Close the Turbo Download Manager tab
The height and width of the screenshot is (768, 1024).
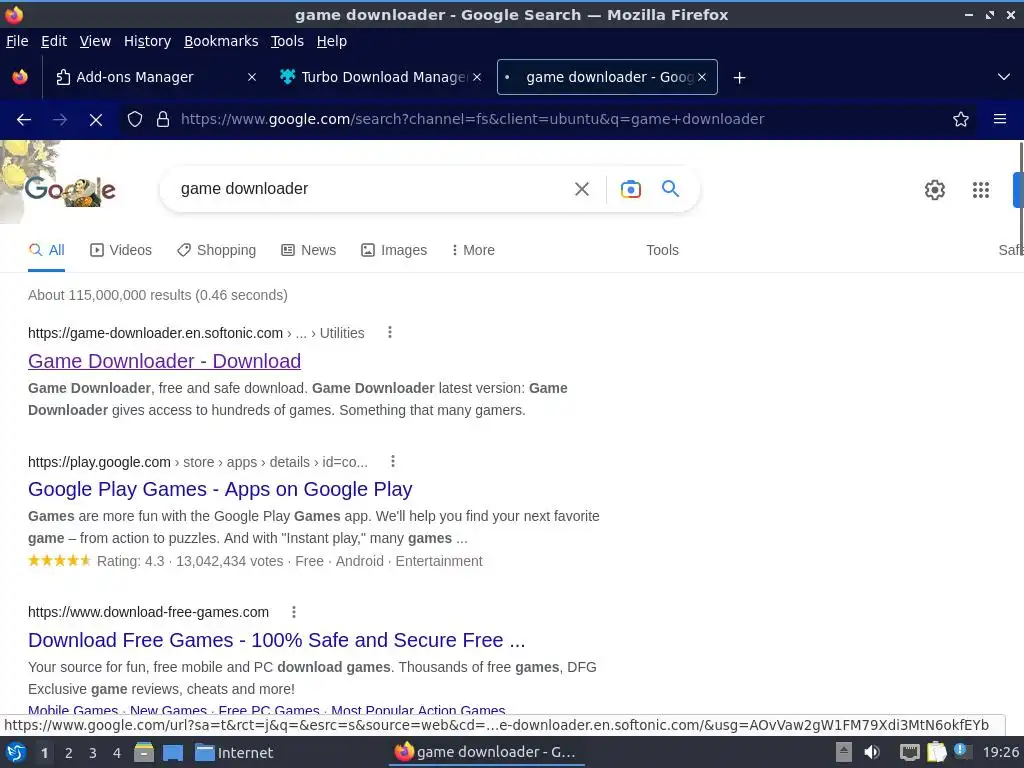[477, 77]
